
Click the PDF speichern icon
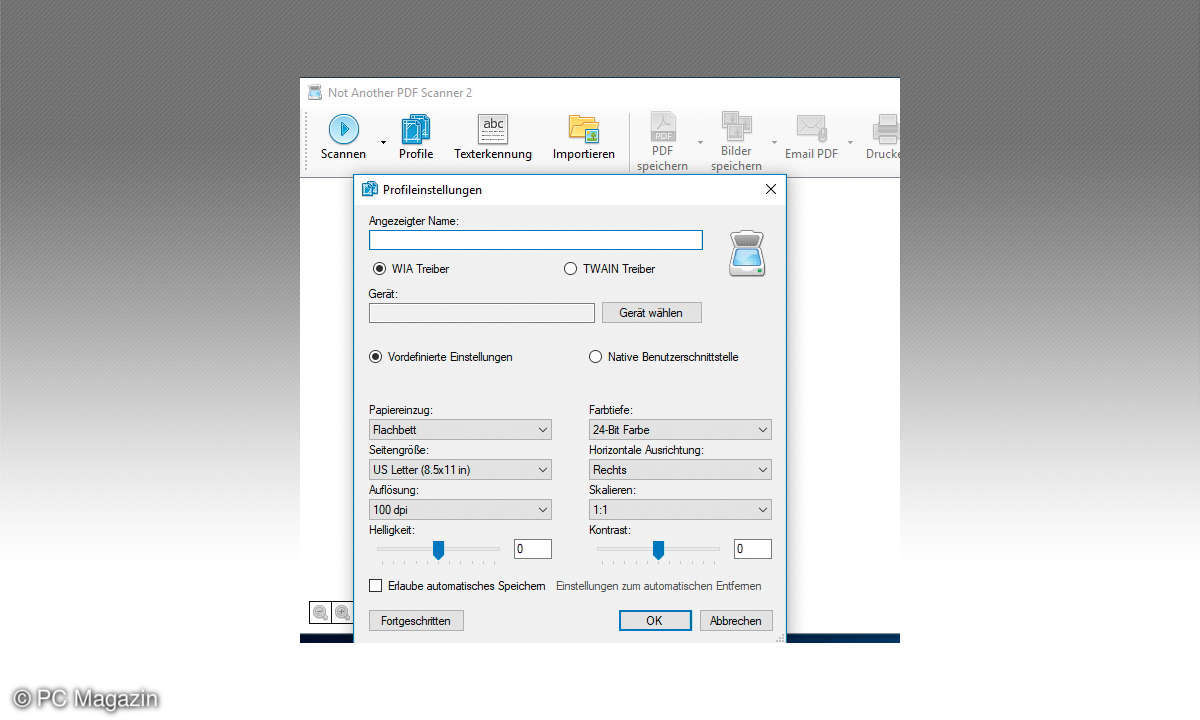pyautogui.click(x=663, y=127)
